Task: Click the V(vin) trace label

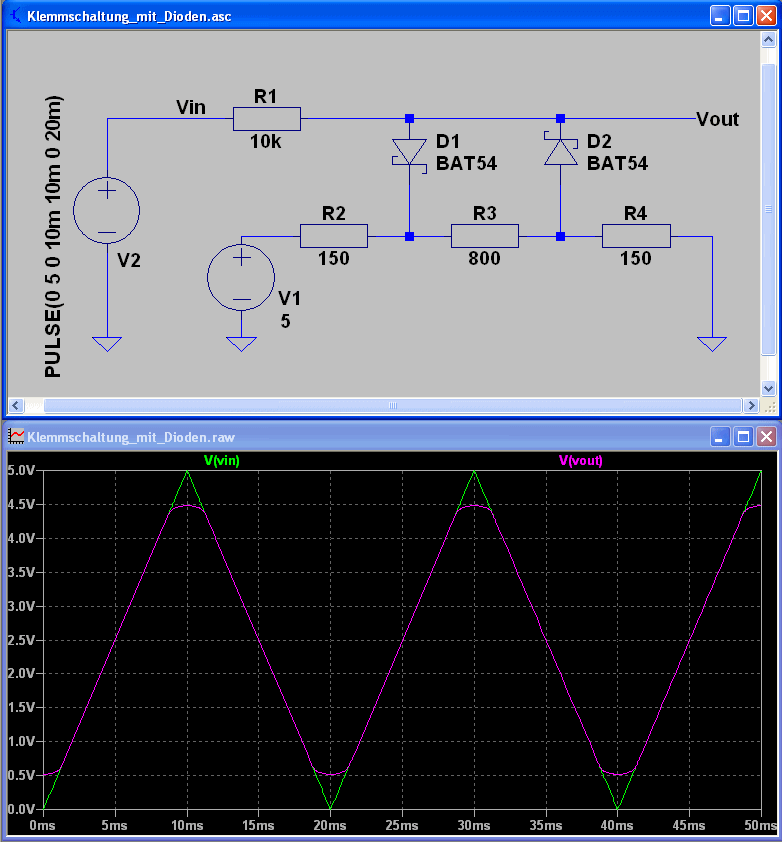Action: pos(222,460)
